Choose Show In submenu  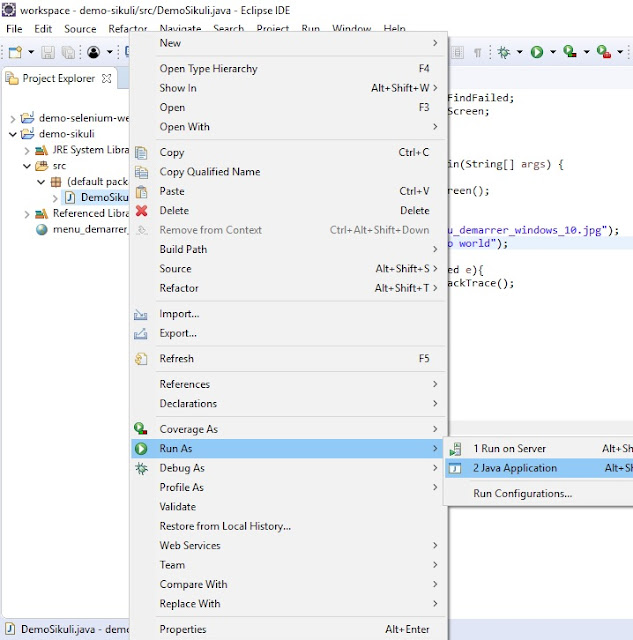pos(289,88)
